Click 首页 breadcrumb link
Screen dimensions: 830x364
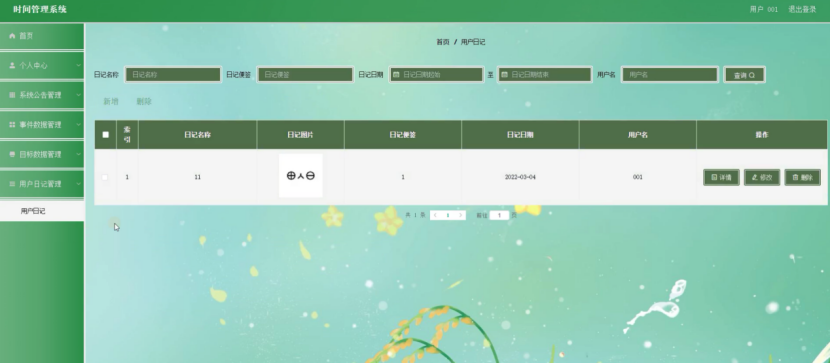click(443, 42)
